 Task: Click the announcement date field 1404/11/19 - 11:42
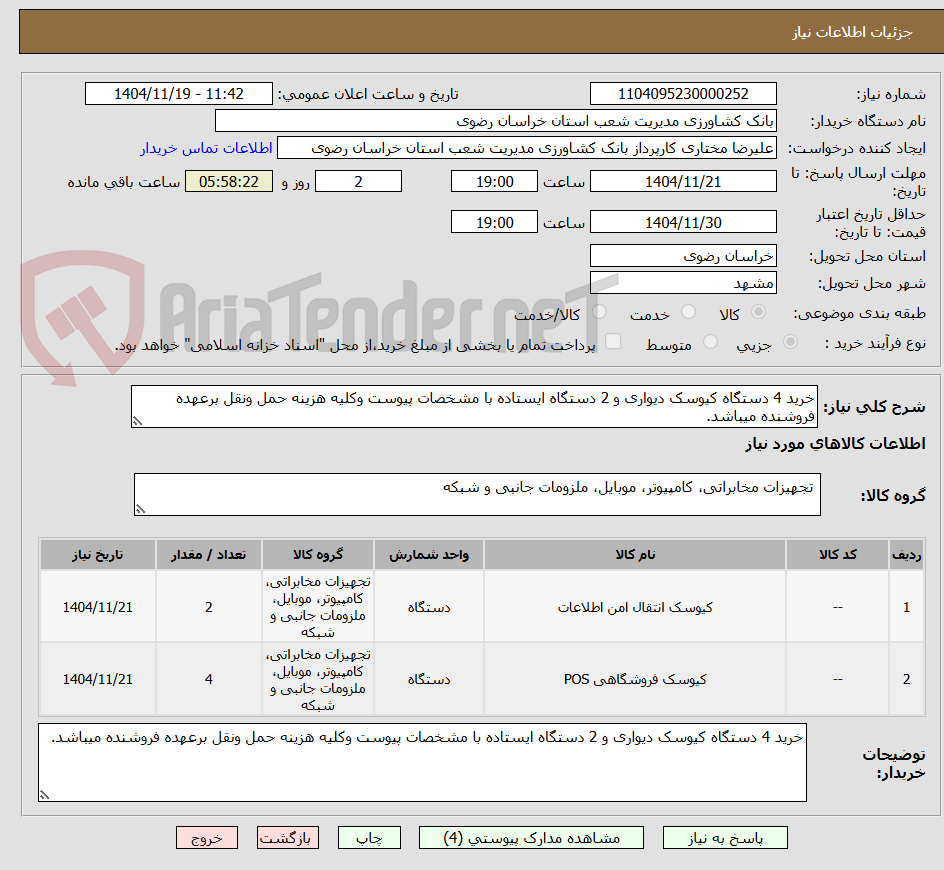tap(179, 94)
